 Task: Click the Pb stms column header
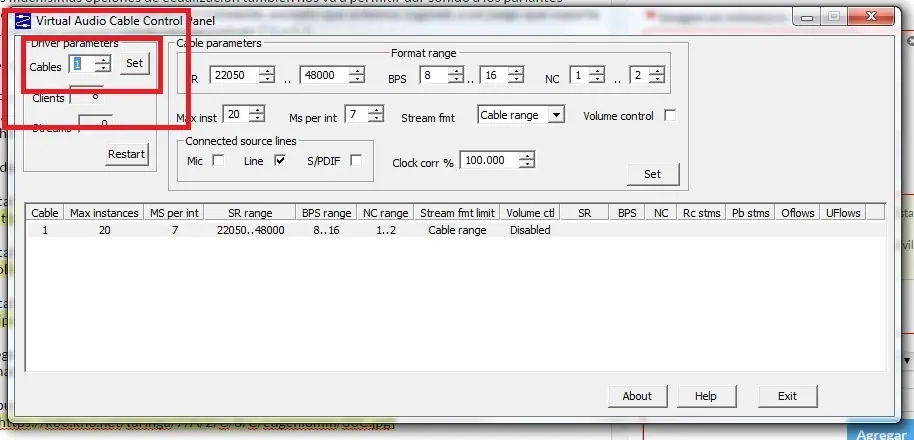tap(751, 213)
